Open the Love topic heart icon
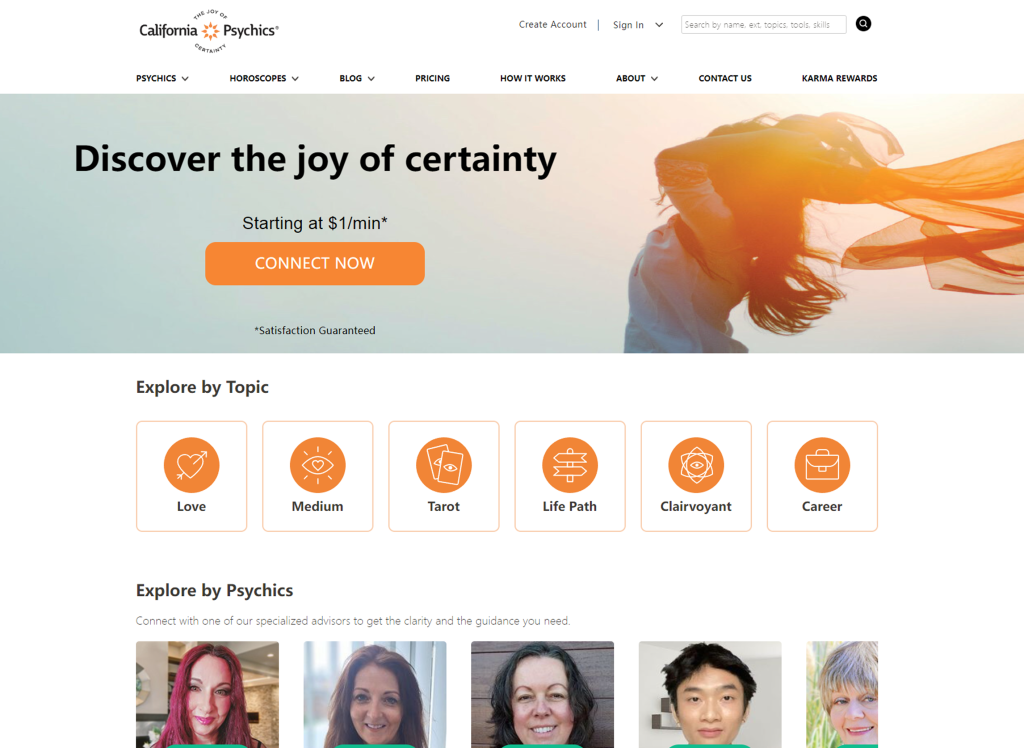The image size is (1024, 748). [191, 464]
